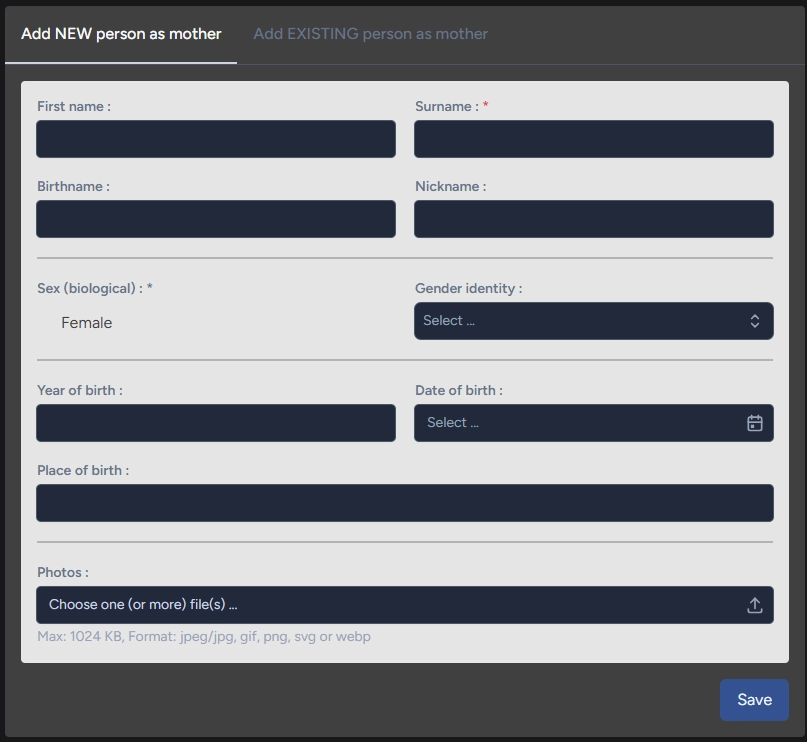Click the up-down chevron in Gender identity

(x=754, y=321)
